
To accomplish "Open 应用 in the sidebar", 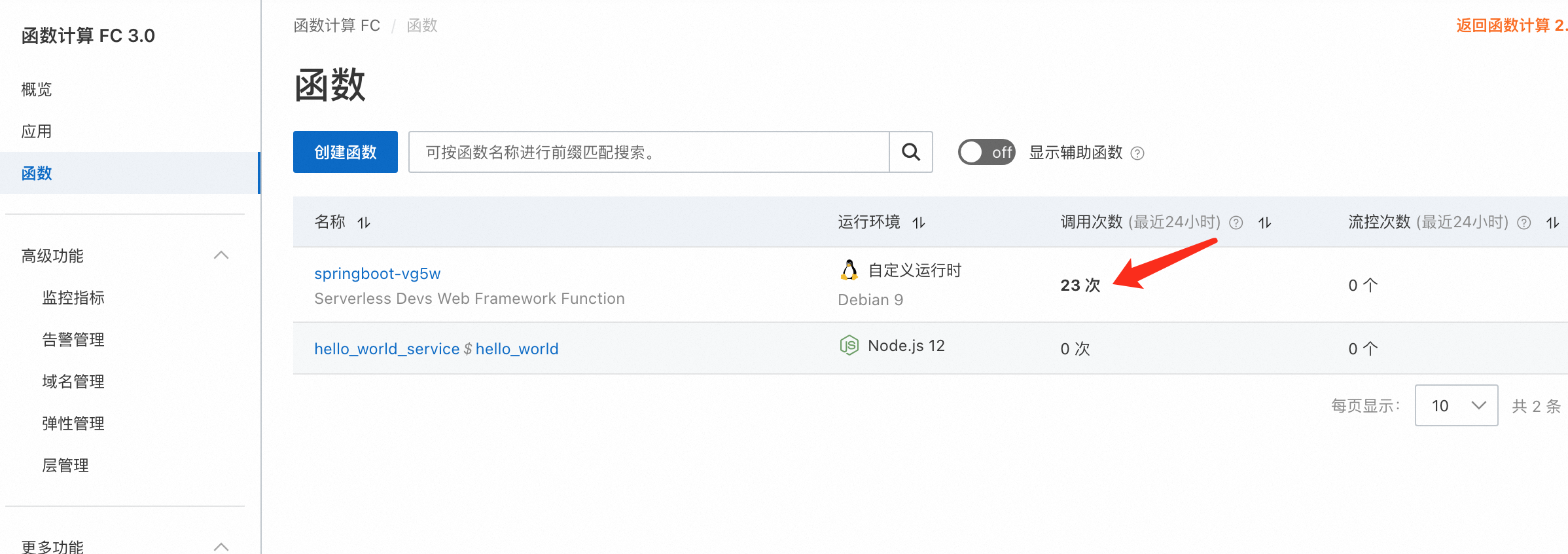I will [37, 131].
